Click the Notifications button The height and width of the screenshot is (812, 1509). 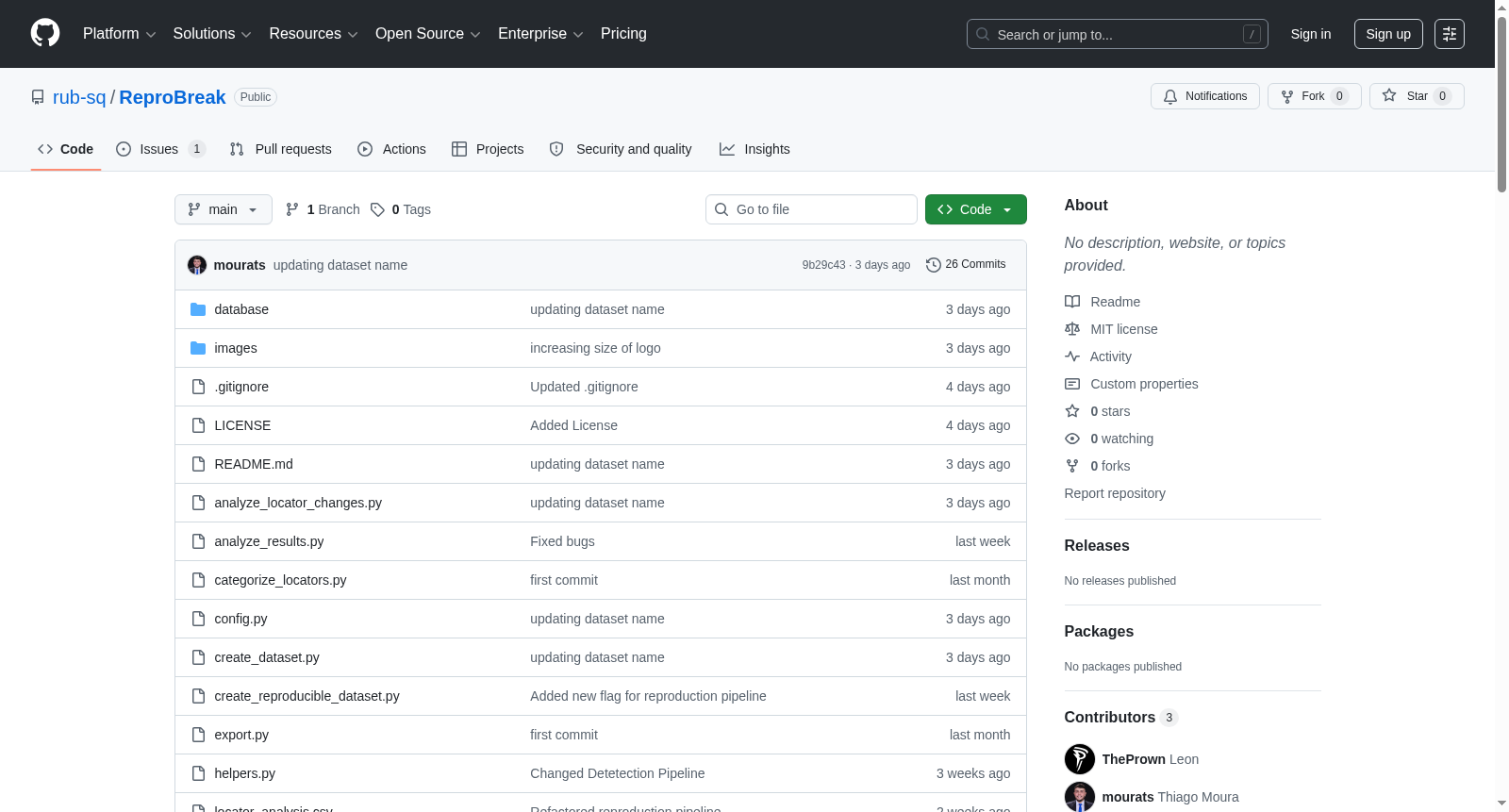pyautogui.click(x=1205, y=96)
